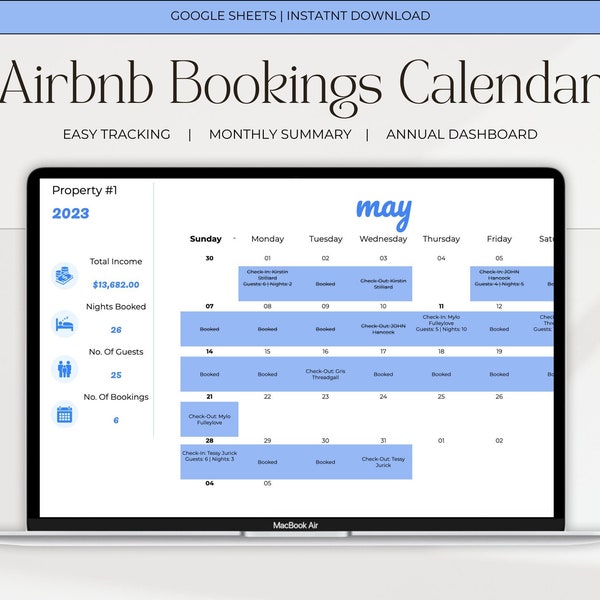Click the 'ANNUAL DASHBOARD' banner text
Screen dimensions: 600x600
pyautogui.click(x=462, y=134)
